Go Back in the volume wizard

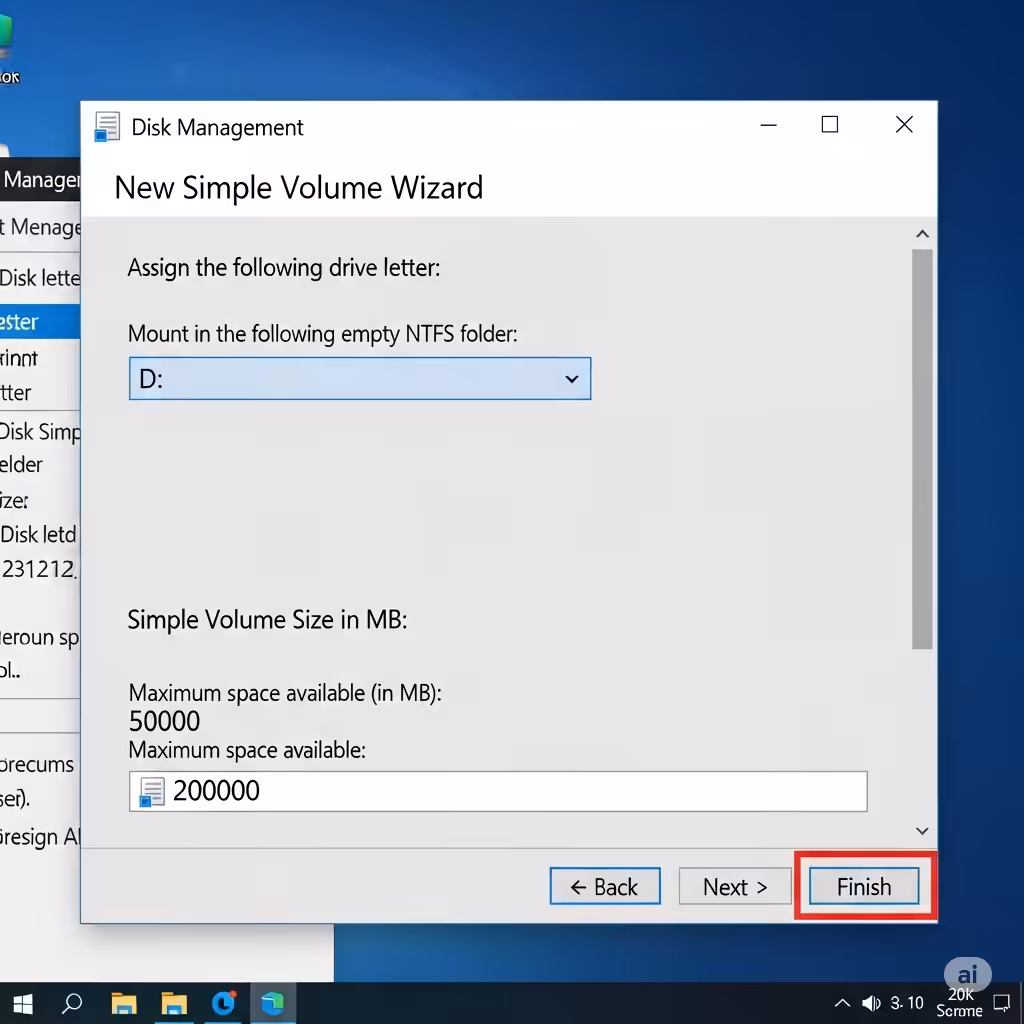point(605,886)
